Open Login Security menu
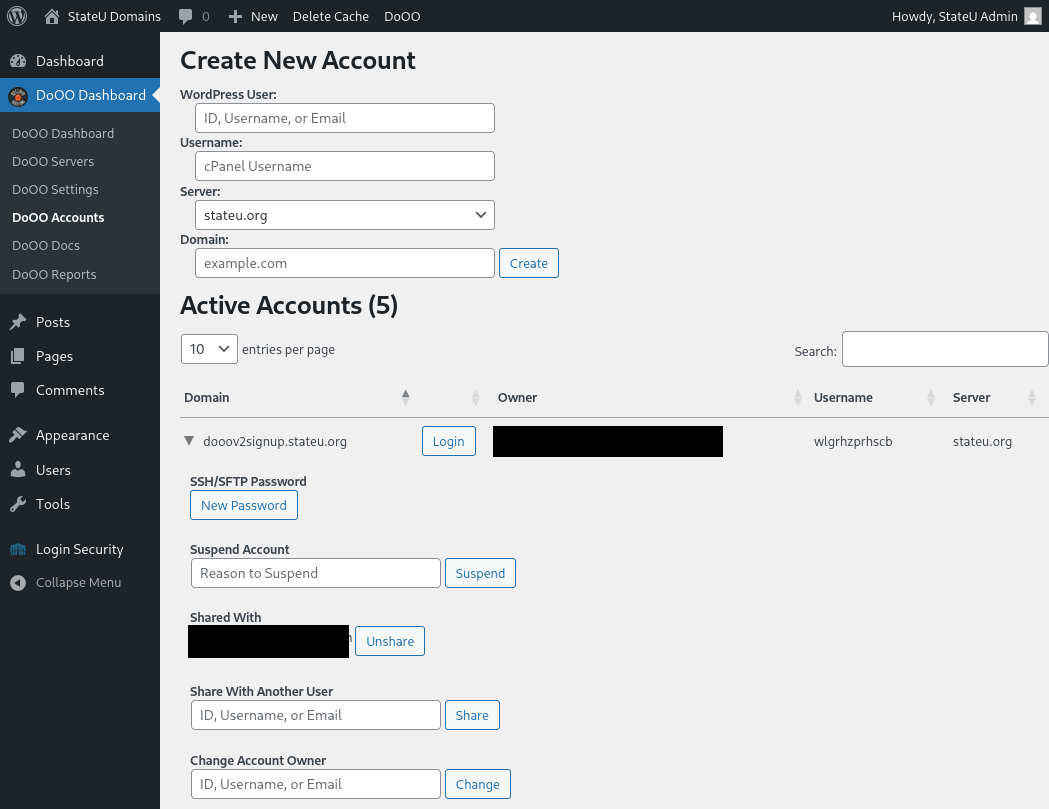 [x=80, y=549]
